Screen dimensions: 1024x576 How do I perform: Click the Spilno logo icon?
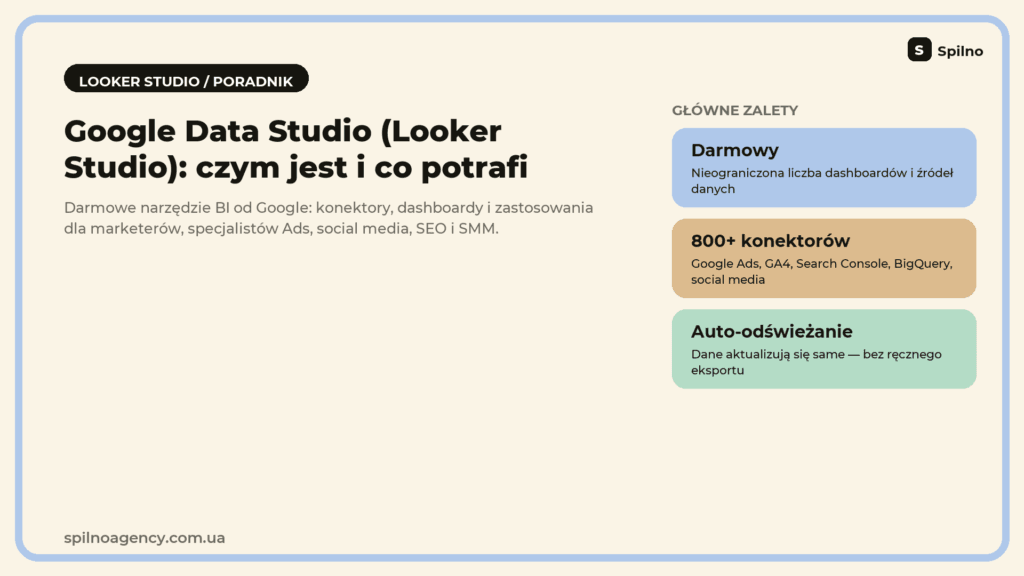point(919,50)
